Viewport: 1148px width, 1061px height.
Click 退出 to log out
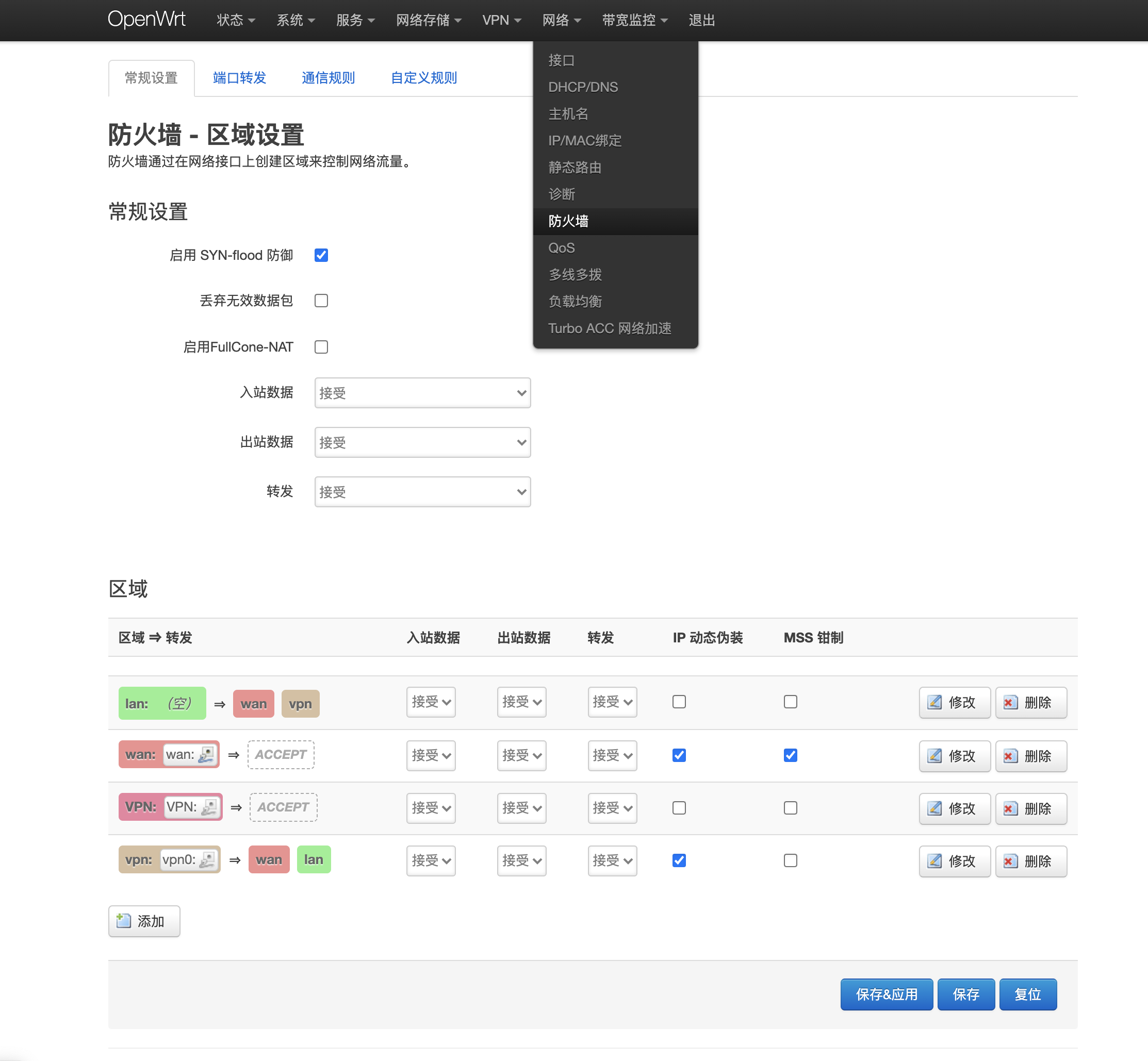702,20
